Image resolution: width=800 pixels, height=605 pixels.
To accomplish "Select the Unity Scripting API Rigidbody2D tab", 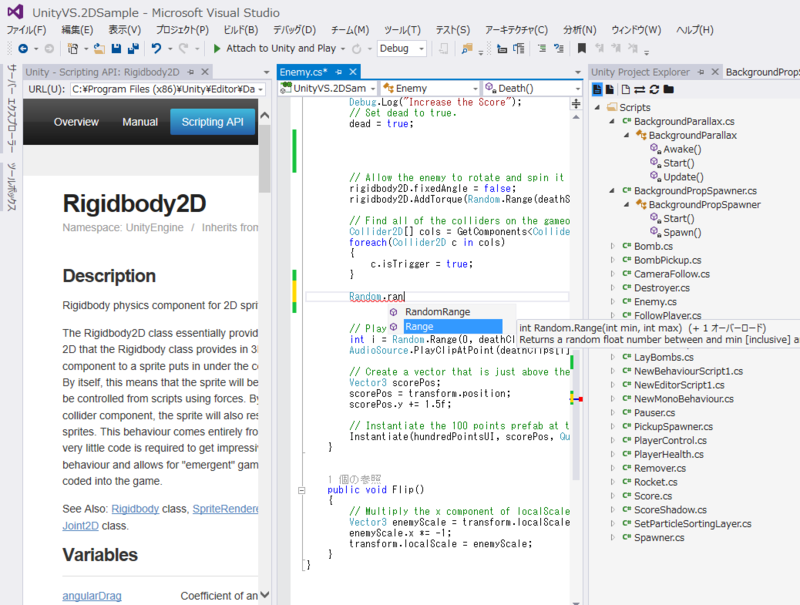I will [x=102, y=72].
